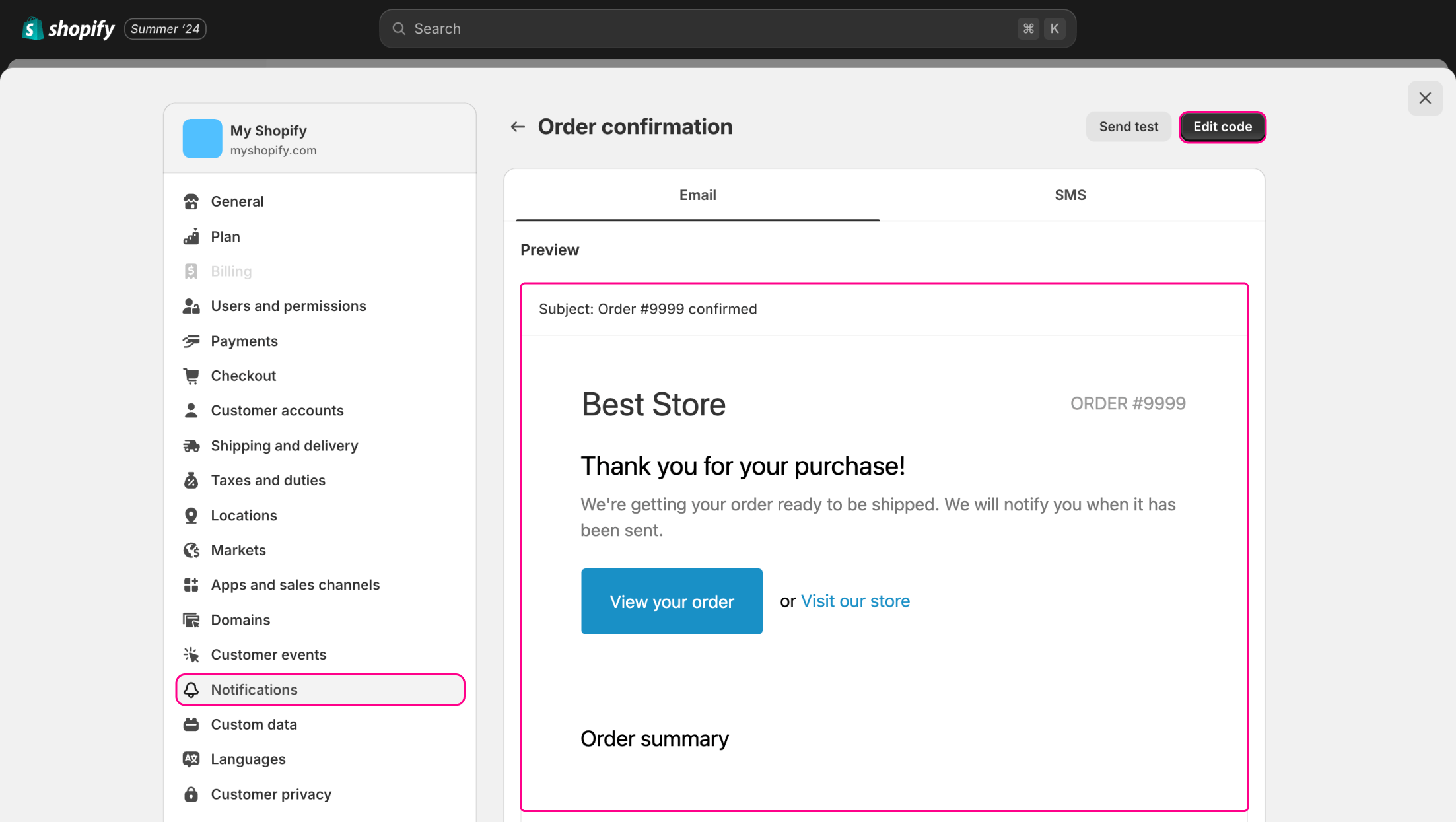Click the Notifications bell icon
The width and height of the screenshot is (1456, 822).
pos(191,689)
